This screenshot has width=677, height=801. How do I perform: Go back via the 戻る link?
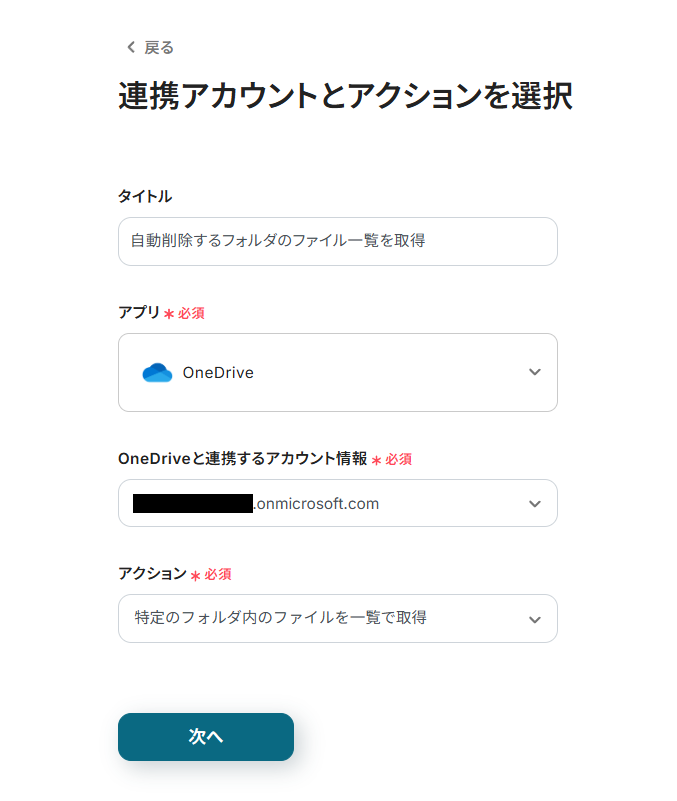coord(158,48)
